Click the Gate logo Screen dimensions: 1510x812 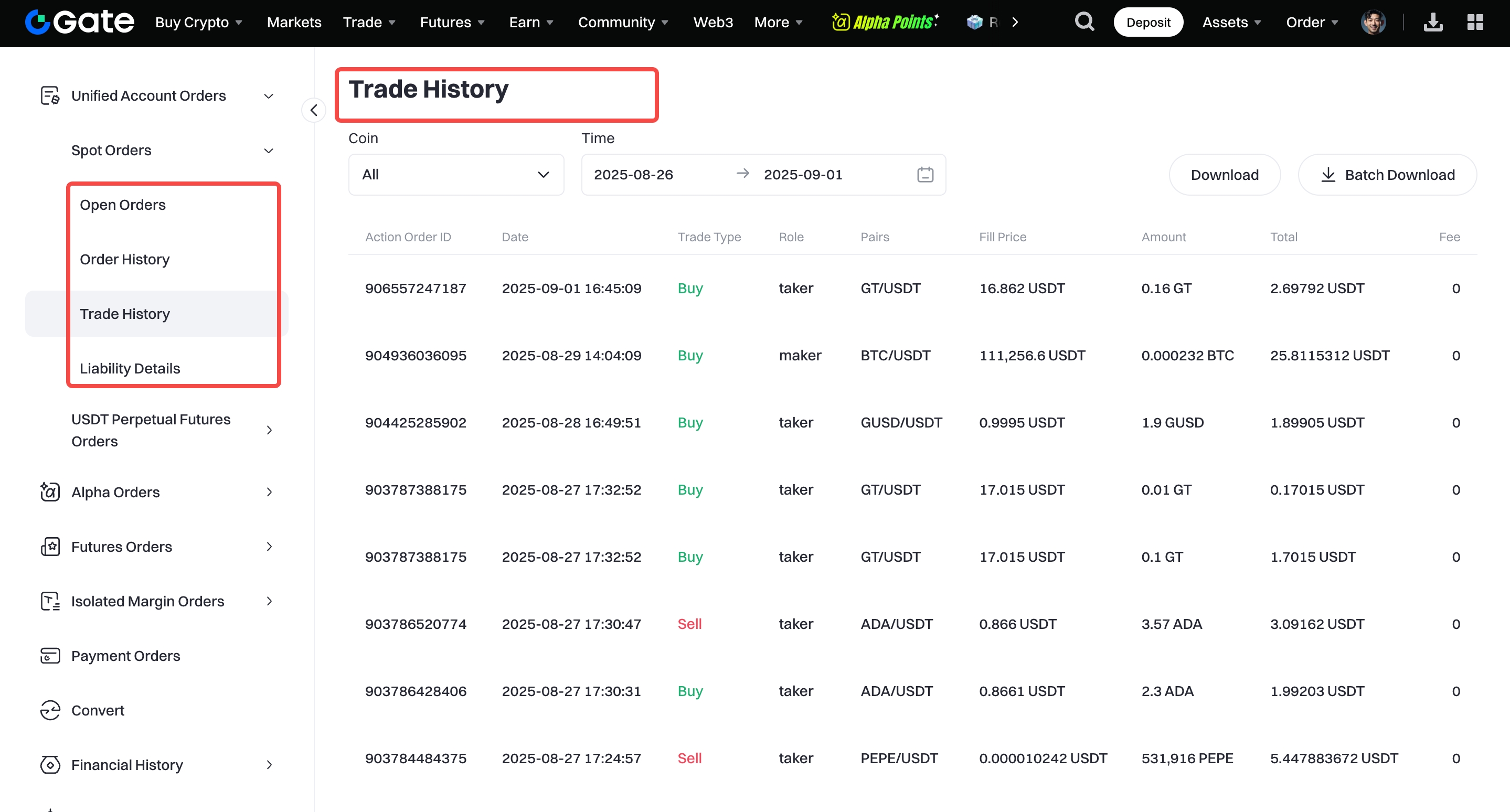(x=80, y=22)
